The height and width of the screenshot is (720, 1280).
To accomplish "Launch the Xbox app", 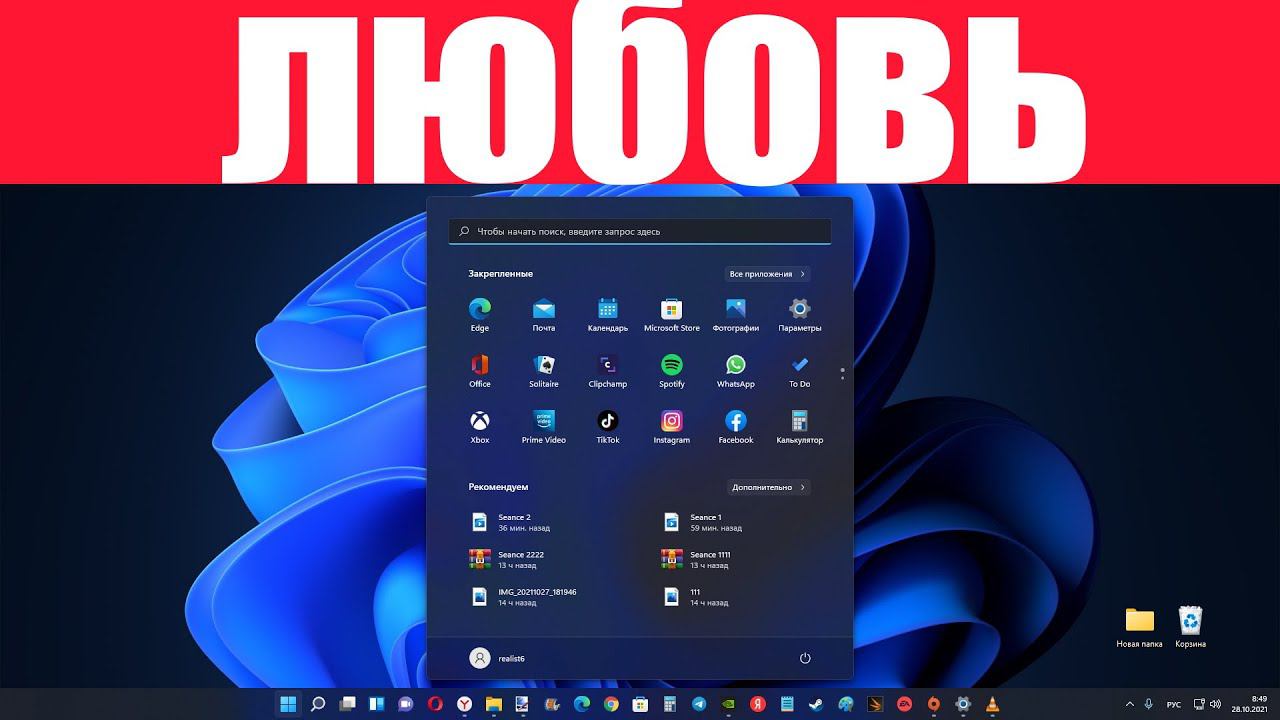I will point(480,426).
